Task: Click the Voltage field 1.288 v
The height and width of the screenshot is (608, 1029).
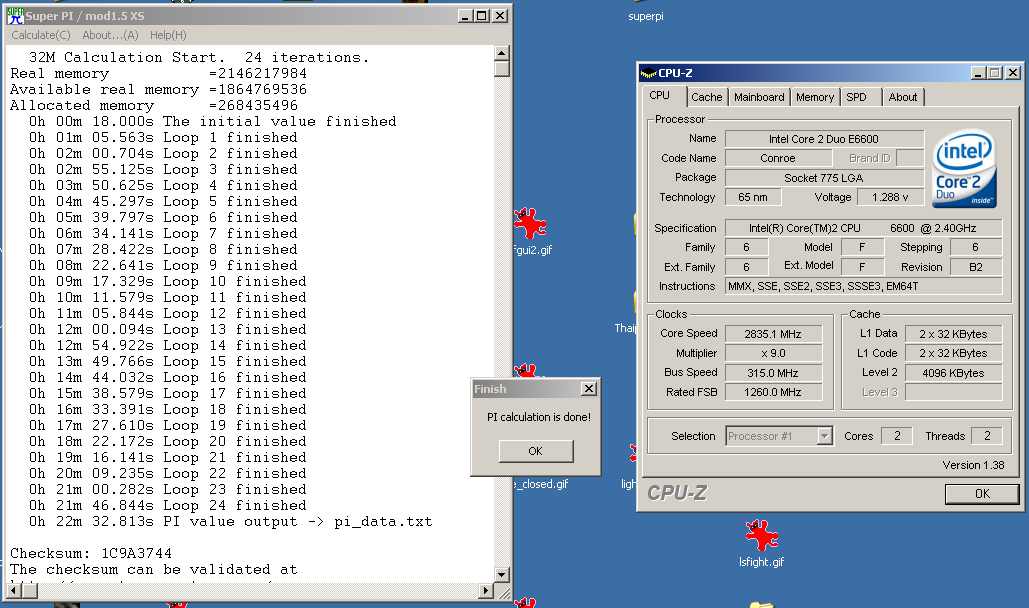Action: 890,197
